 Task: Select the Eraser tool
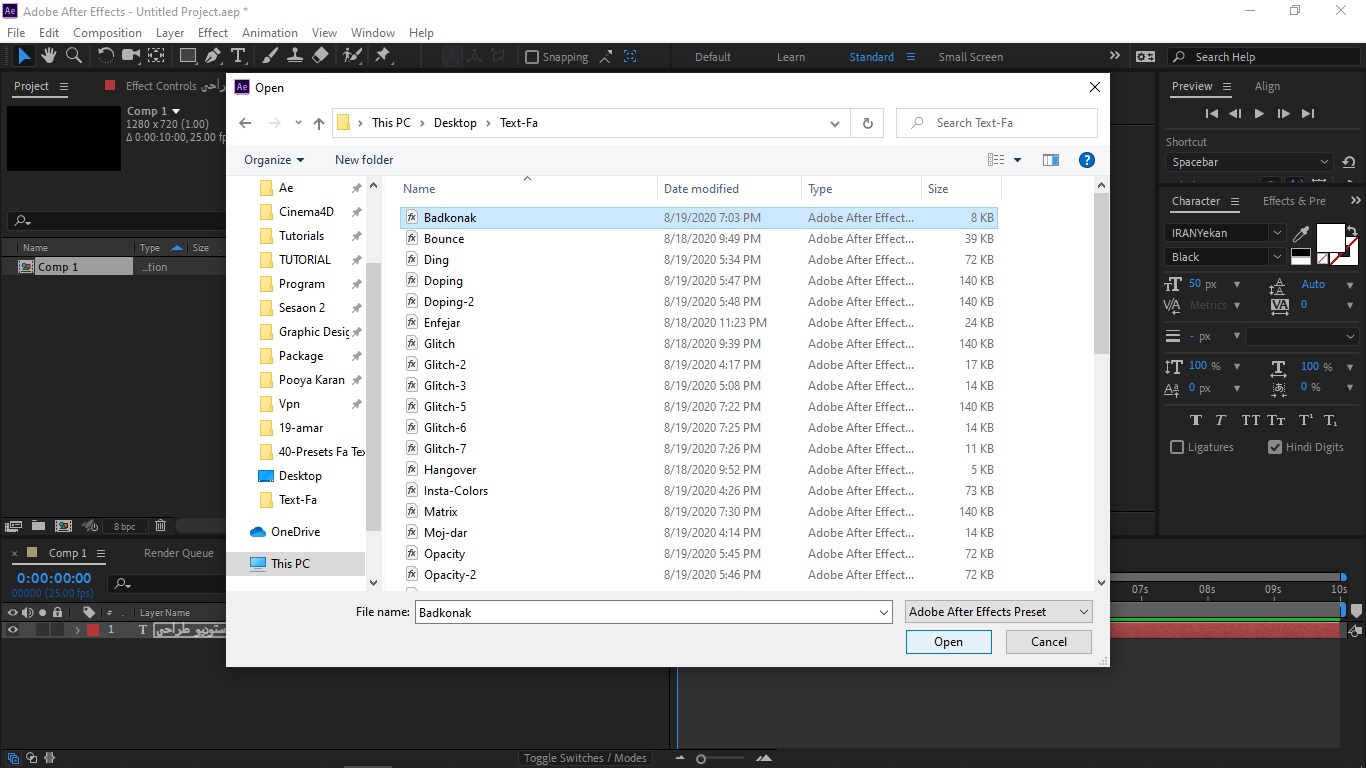(x=320, y=56)
